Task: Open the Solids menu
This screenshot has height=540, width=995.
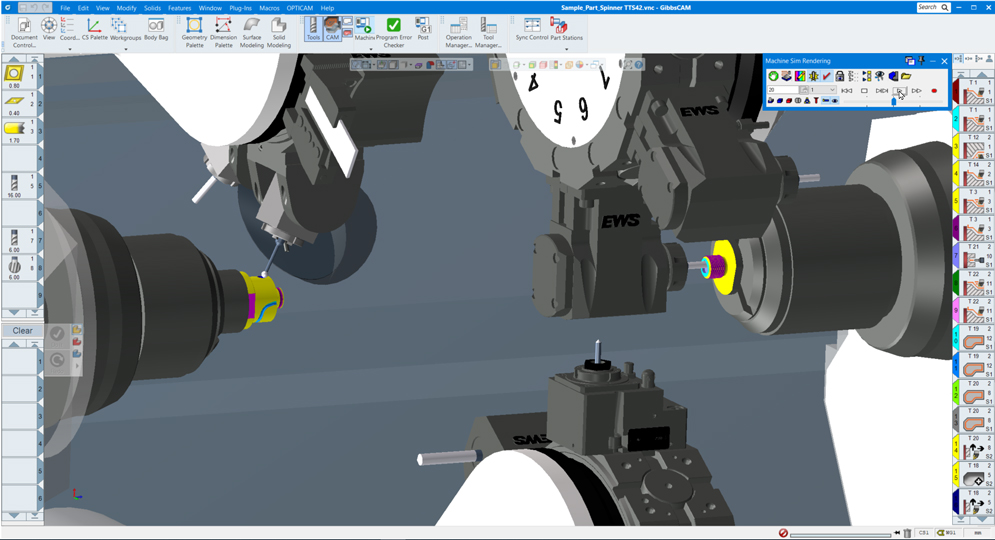Action: (152, 8)
